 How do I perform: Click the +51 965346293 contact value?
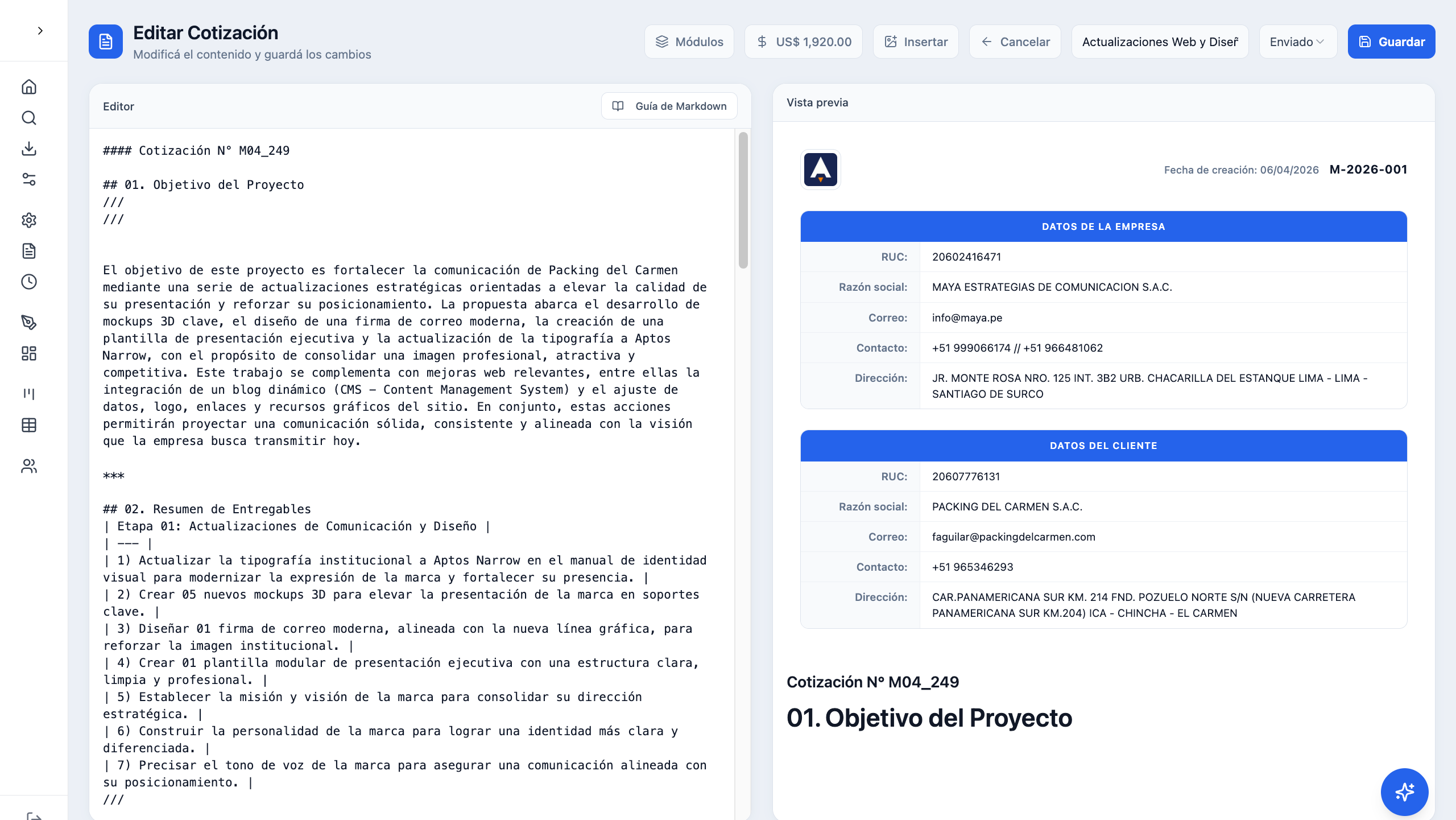973,567
